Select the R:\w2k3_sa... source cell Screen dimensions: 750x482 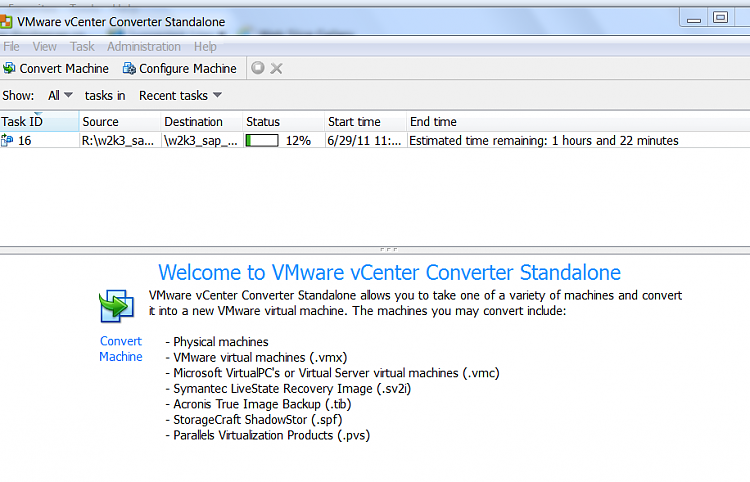point(120,141)
